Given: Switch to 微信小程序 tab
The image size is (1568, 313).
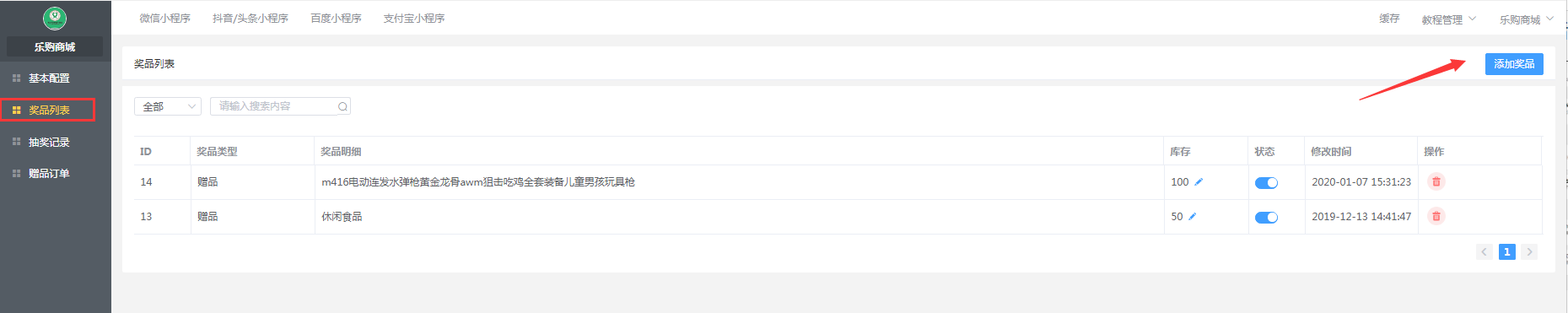Looking at the screenshot, I should coord(165,18).
